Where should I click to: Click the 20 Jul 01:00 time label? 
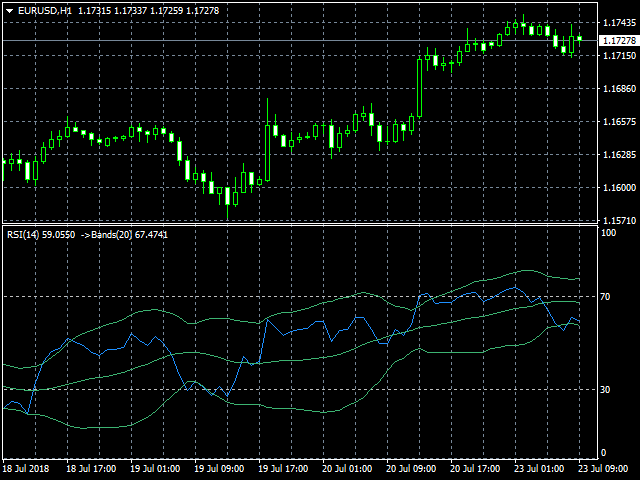[347, 469]
